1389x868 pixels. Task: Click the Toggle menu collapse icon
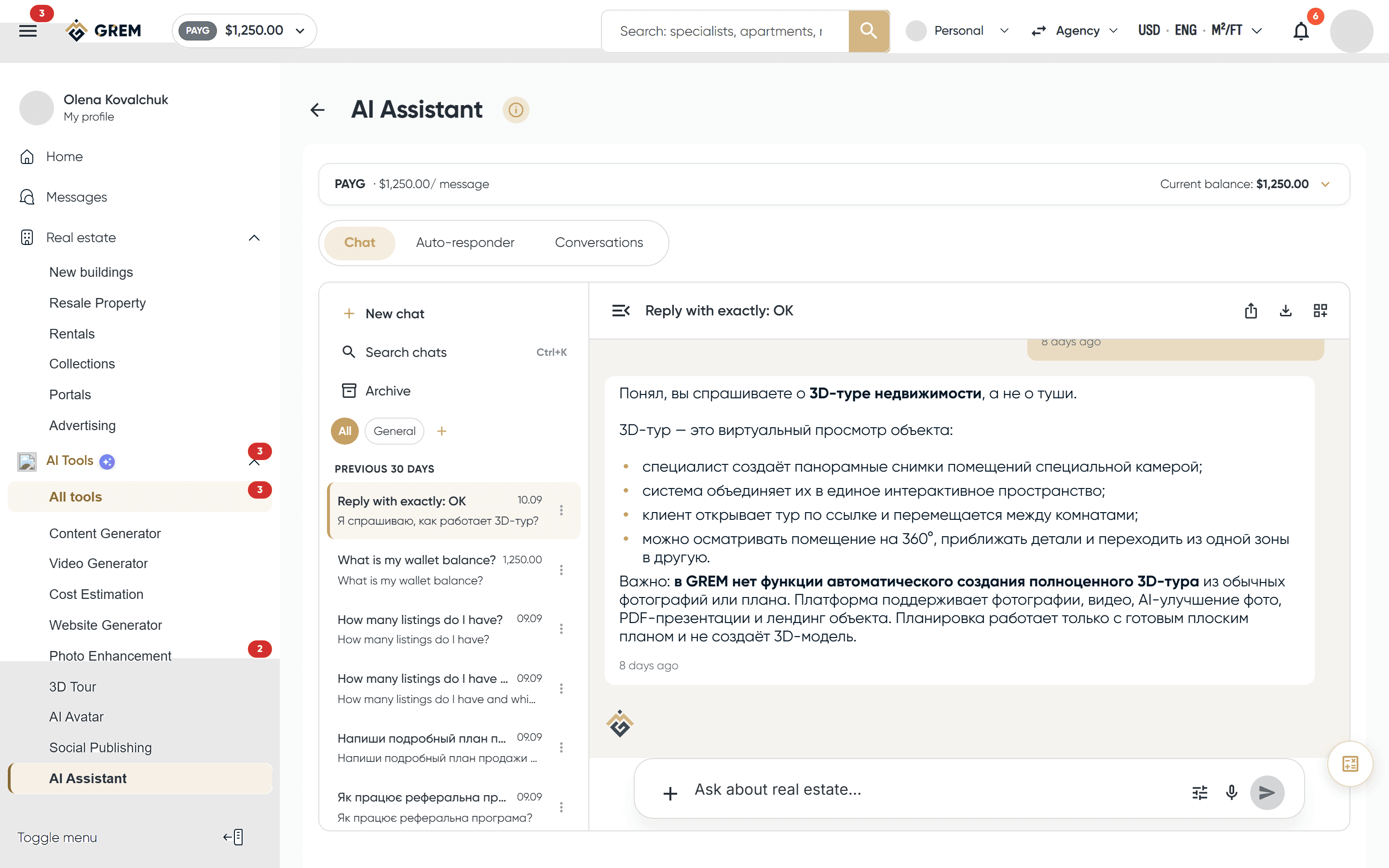[233, 837]
